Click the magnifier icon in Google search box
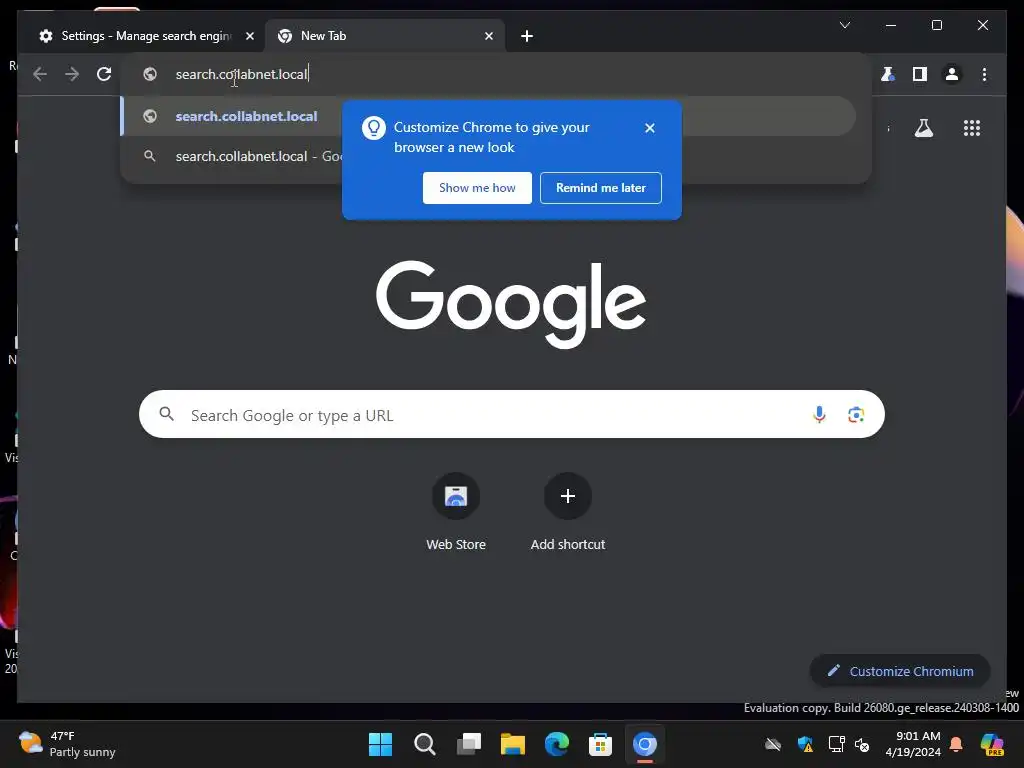Viewport: 1024px width, 768px height. tap(167, 414)
